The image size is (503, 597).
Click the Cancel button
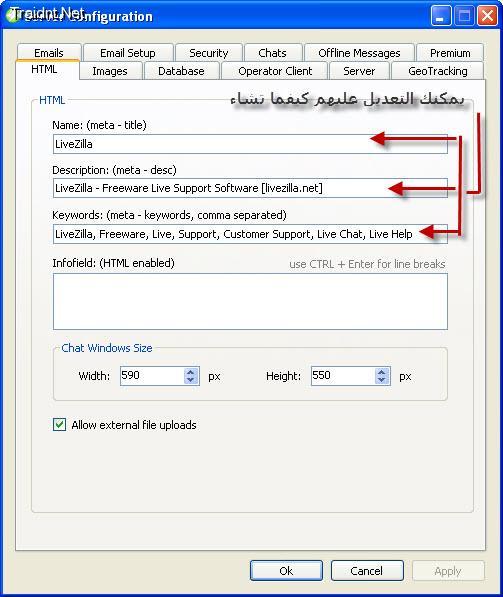coord(367,570)
